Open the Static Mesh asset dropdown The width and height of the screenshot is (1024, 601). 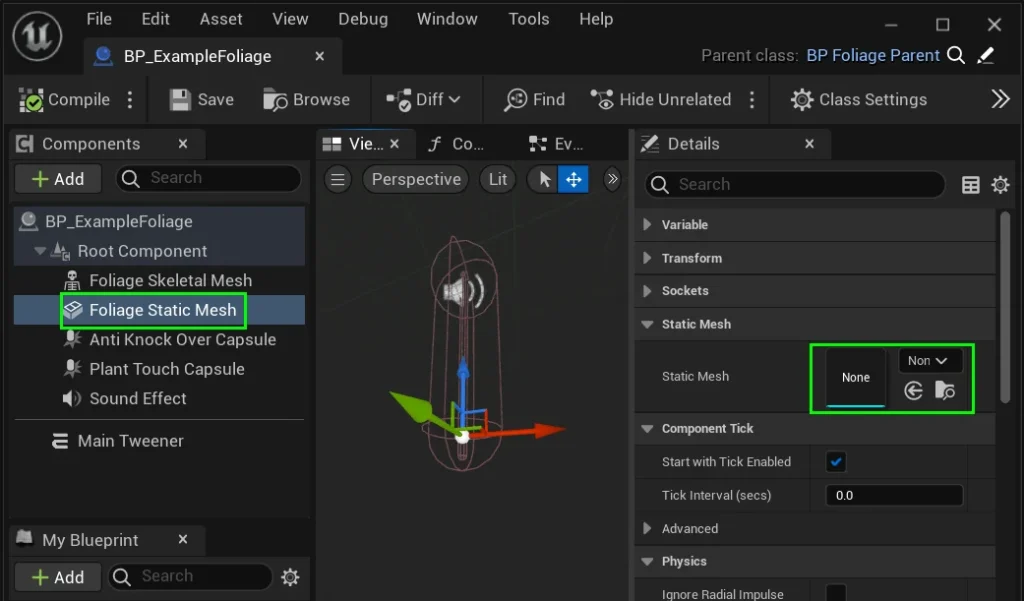point(930,361)
